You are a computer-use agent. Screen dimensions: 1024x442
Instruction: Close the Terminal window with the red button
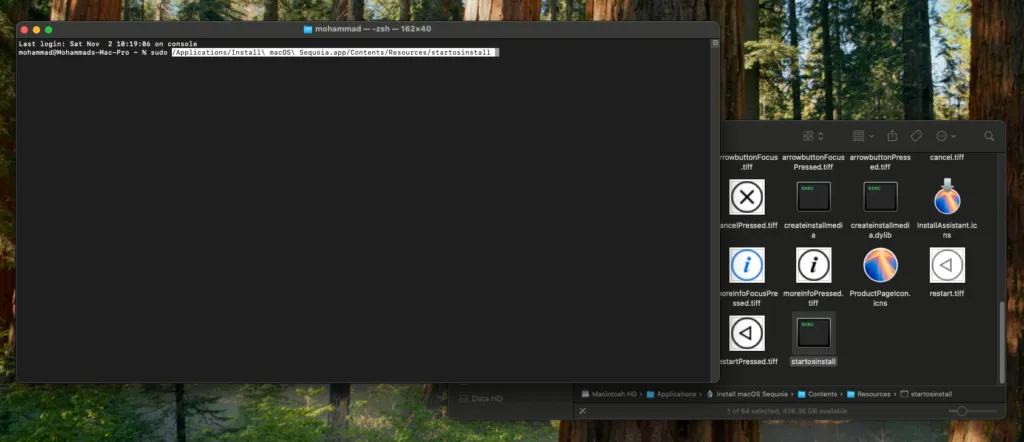pyautogui.click(x=24, y=30)
